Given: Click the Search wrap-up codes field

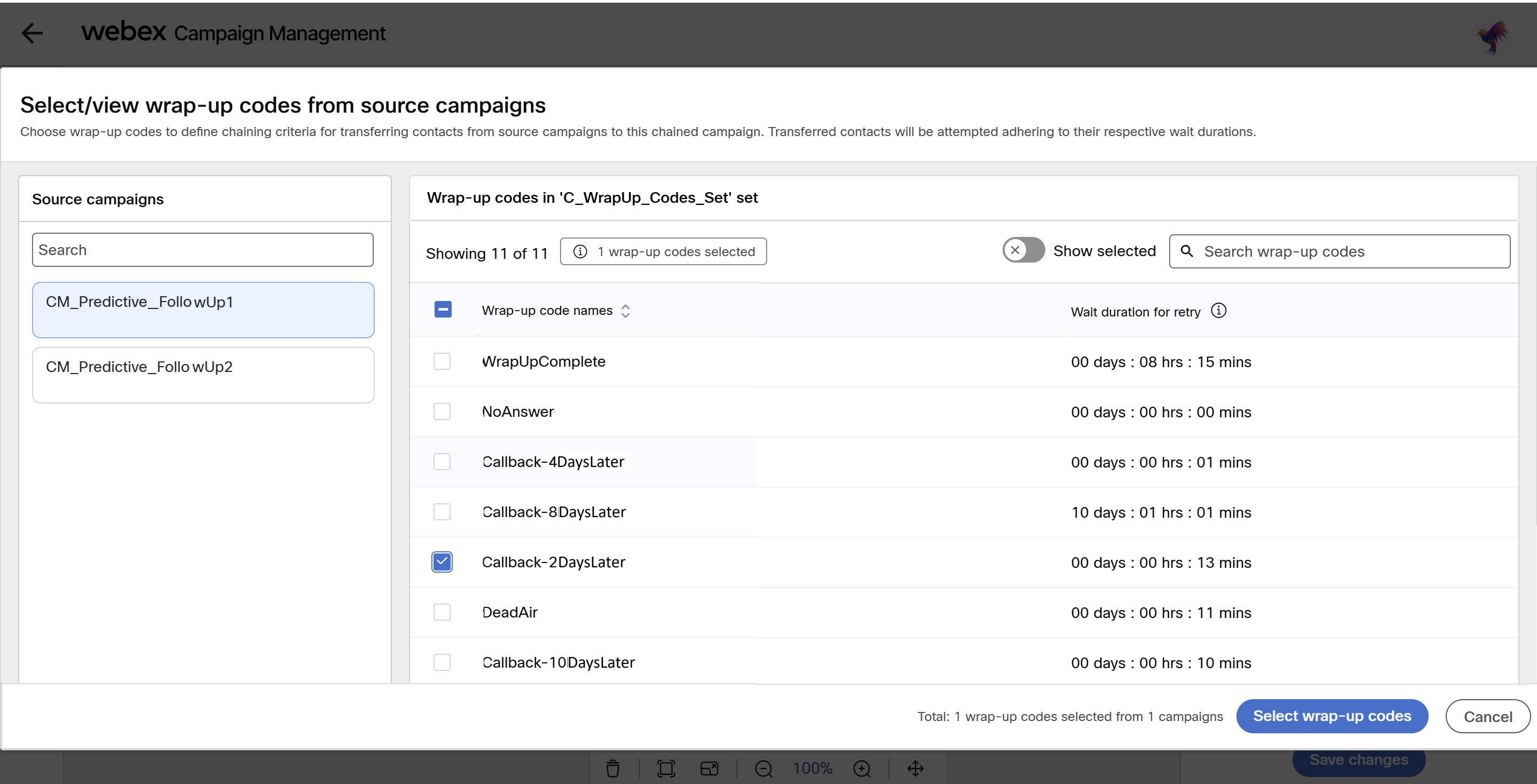Looking at the screenshot, I should click(1349, 251).
